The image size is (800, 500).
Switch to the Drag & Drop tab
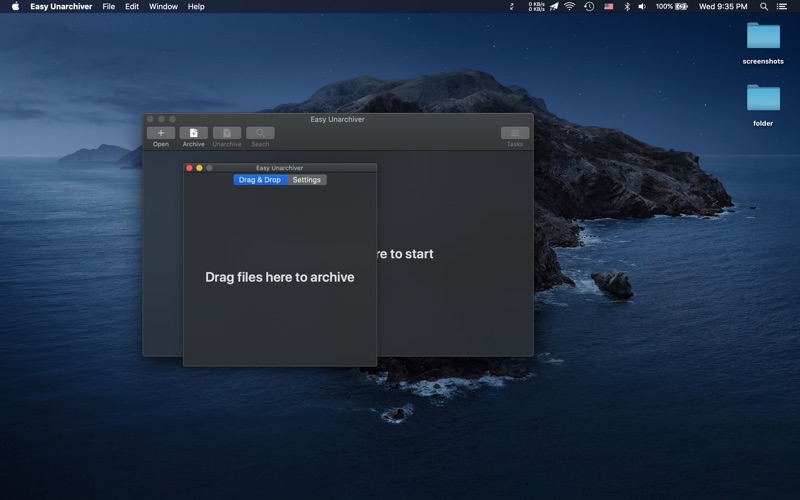pos(260,180)
